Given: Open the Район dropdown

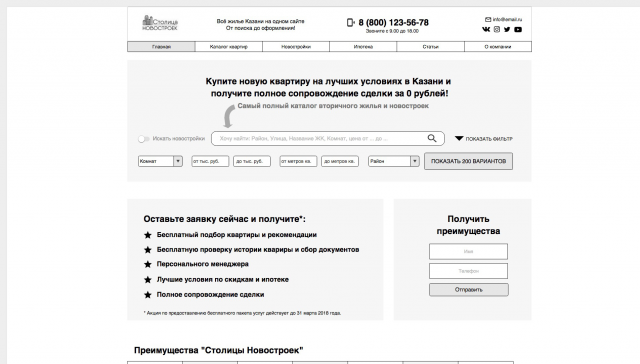Looking at the screenshot, I should (393, 161).
